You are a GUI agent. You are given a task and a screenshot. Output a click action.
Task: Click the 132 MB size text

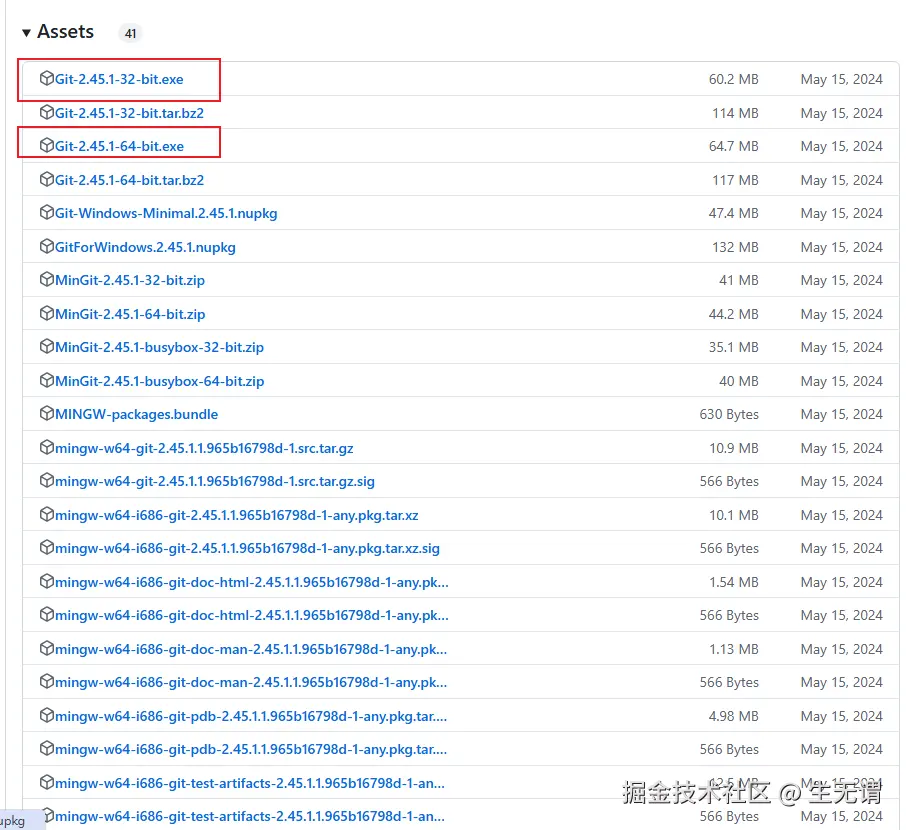pyautogui.click(x=736, y=247)
